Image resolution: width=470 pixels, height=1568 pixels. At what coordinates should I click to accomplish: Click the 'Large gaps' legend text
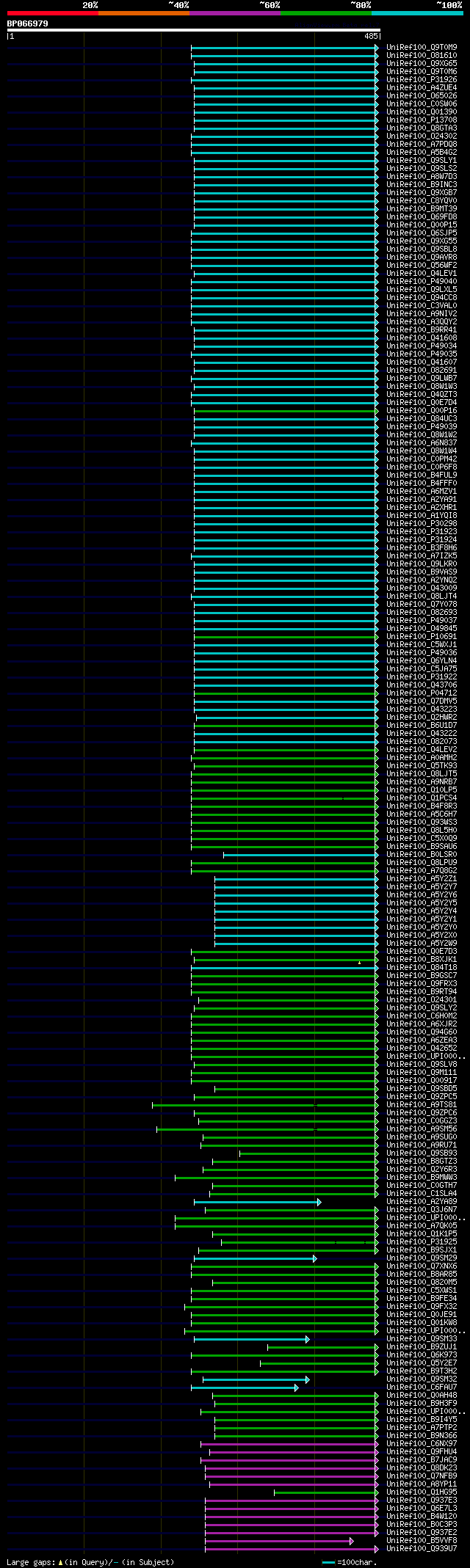90,1562
